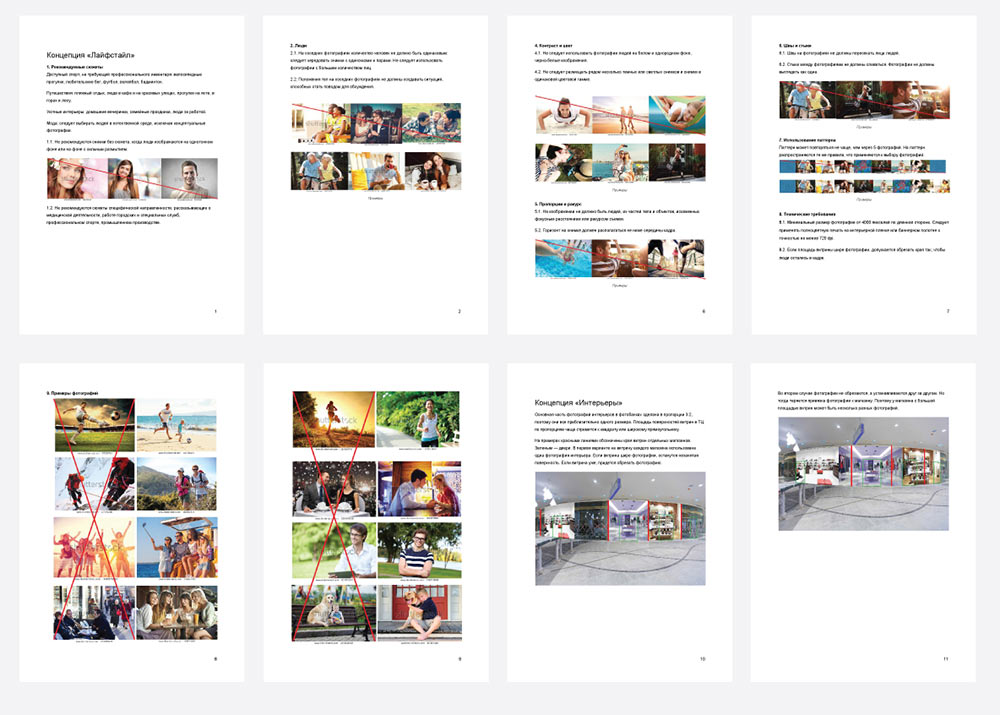Open the woman doing push-ups photo
This screenshot has height=715, width=1000.
click(563, 115)
